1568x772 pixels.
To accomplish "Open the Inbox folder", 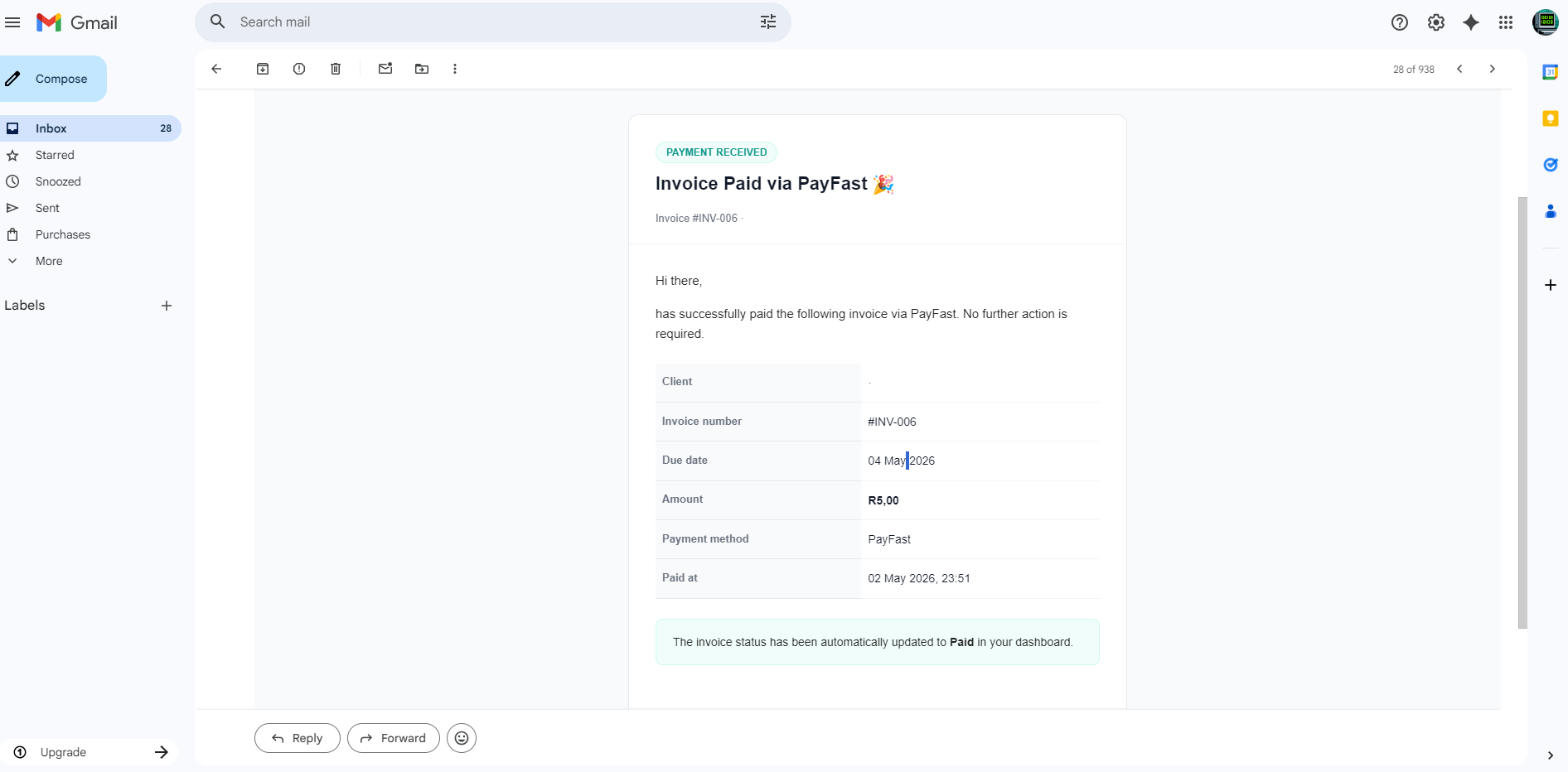I will [x=90, y=128].
